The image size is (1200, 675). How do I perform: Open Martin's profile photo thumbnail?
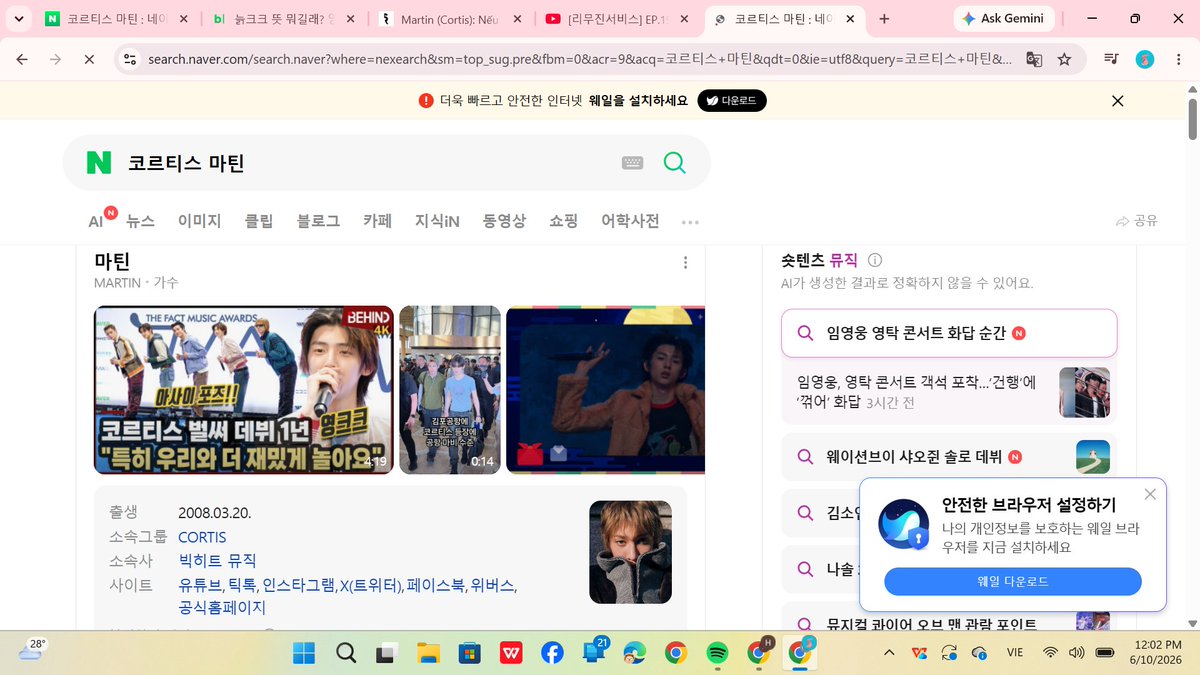[630, 552]
